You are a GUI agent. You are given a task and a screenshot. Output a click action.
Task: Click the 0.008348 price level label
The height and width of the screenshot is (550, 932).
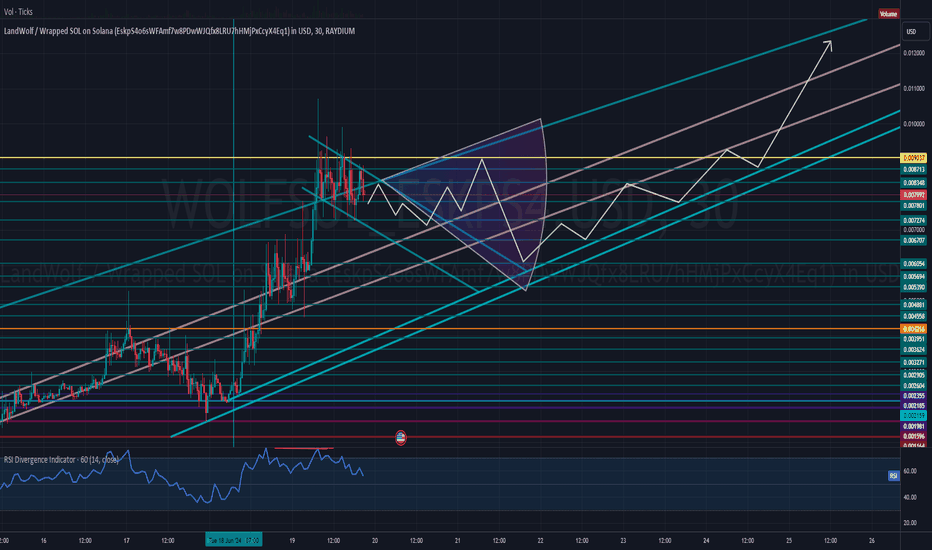point(914,183)
